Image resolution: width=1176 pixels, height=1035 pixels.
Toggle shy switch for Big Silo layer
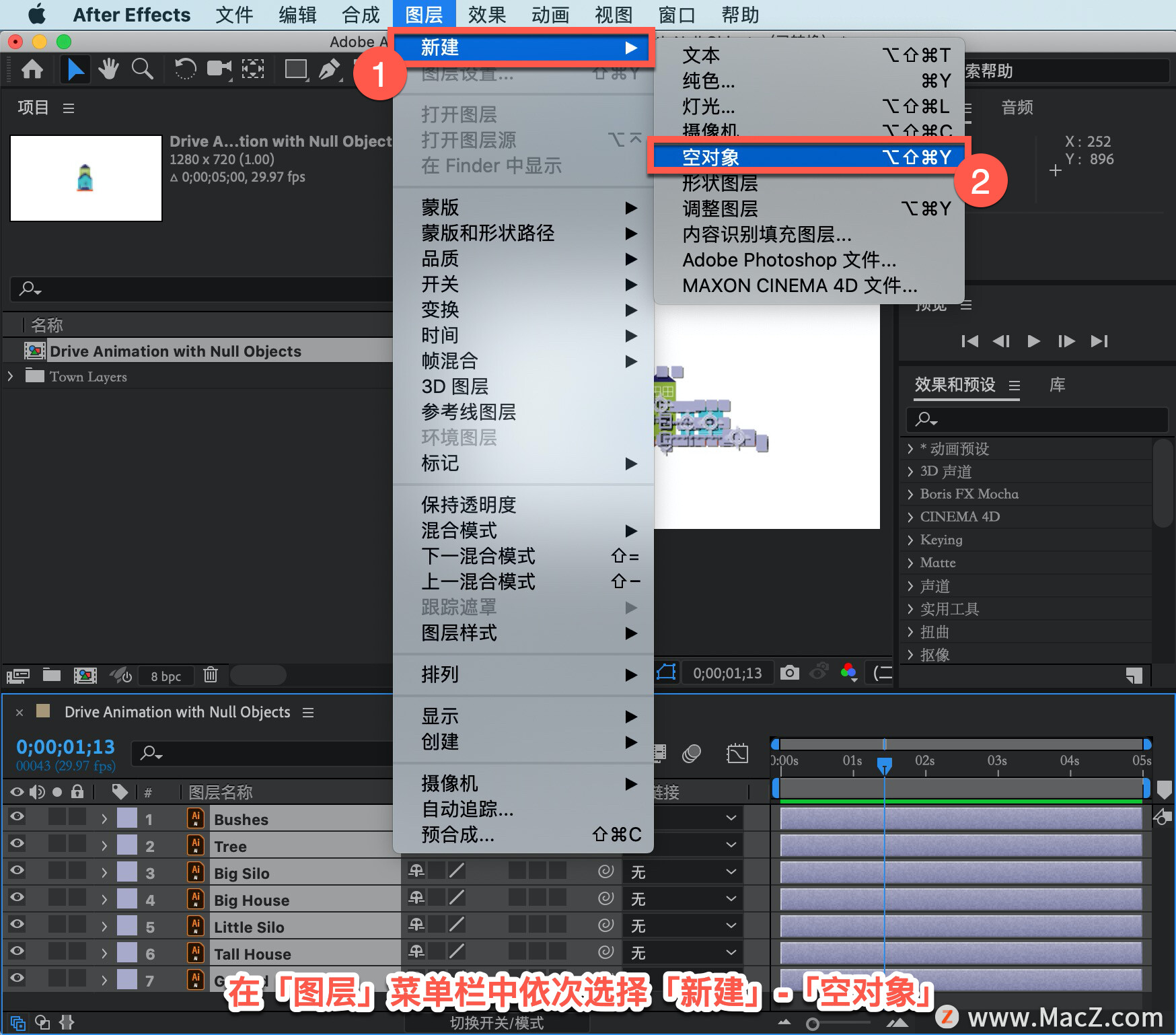(416, 871)
